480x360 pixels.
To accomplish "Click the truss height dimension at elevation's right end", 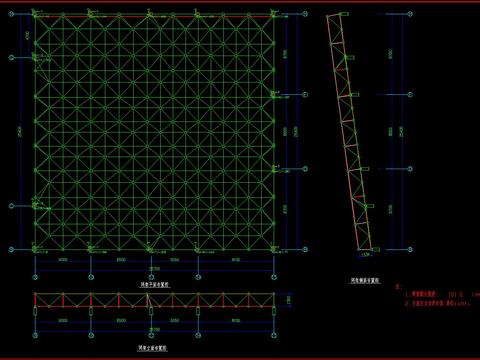I will coord(289,299).
